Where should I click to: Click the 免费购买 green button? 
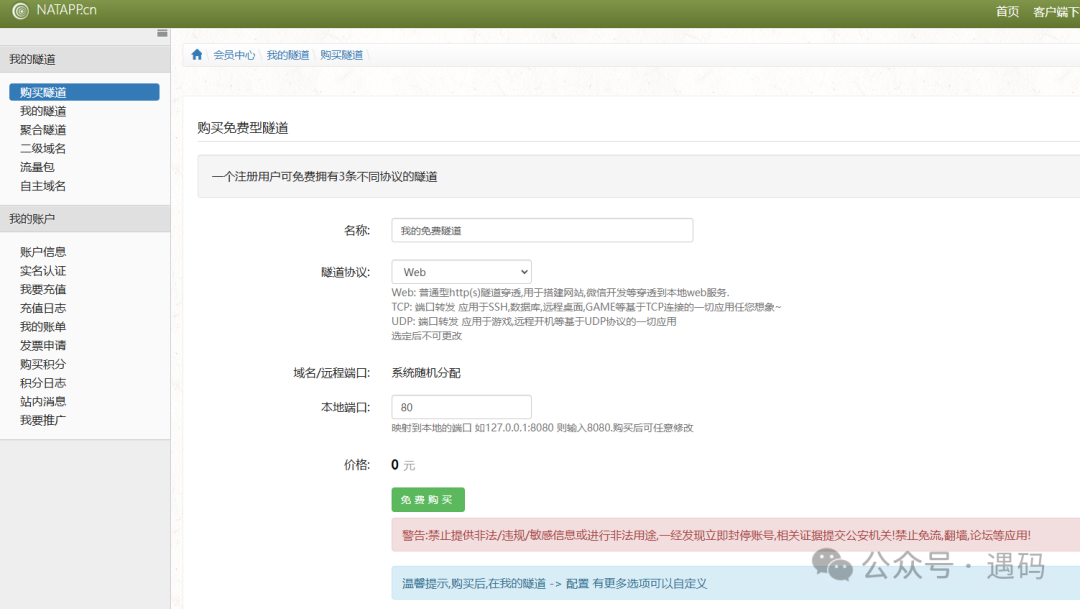point(427,500)
